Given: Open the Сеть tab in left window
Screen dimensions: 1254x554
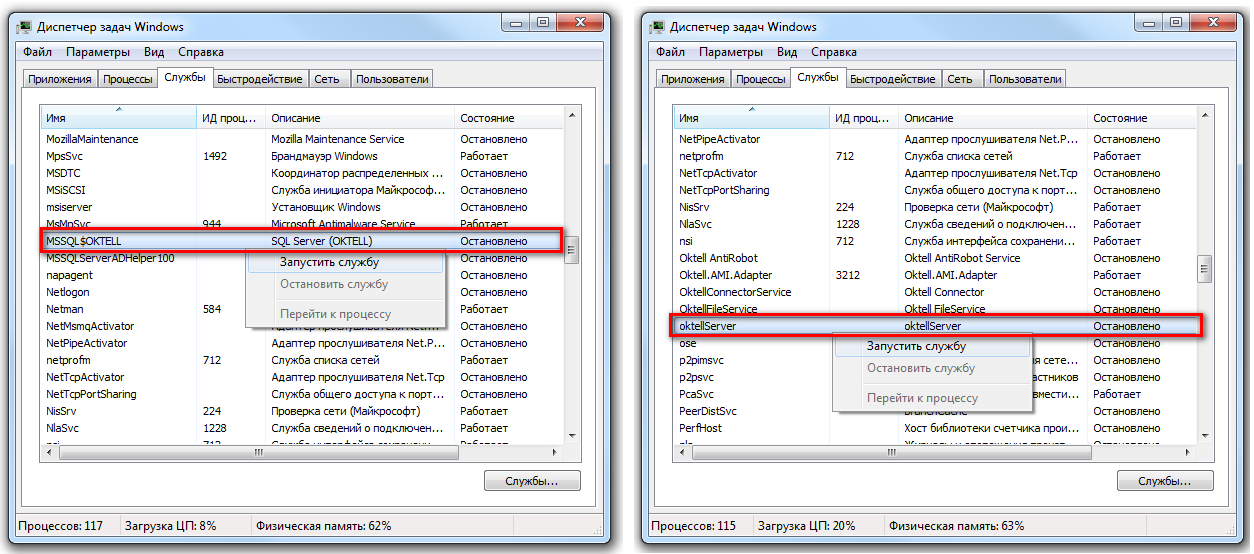Looking at the screenshot, I should [x=326, y=79].
